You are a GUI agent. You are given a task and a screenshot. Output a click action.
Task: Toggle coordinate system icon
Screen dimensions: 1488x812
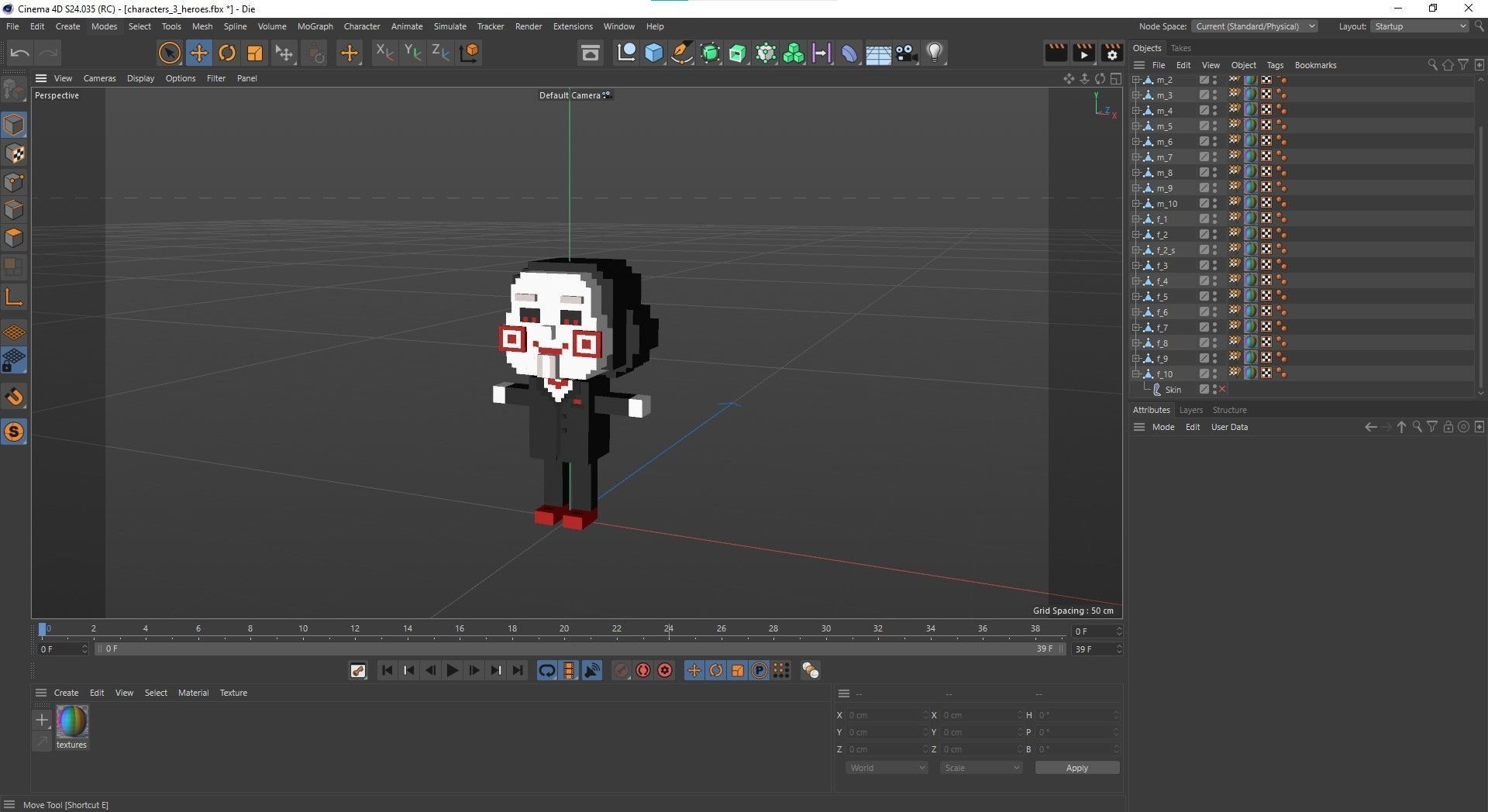click(470, 53)
